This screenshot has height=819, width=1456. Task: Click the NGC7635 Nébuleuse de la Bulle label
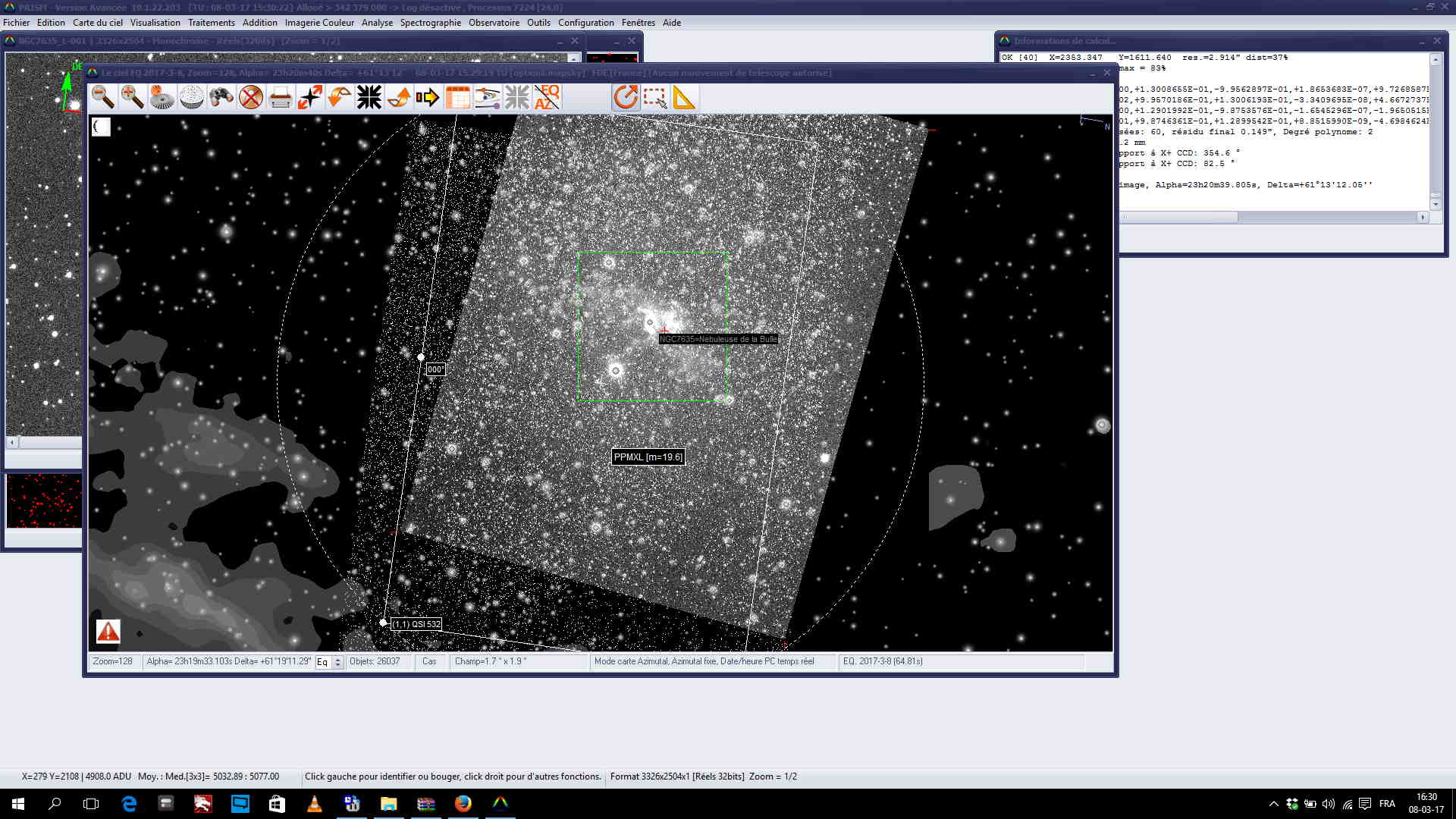point(718,339)
